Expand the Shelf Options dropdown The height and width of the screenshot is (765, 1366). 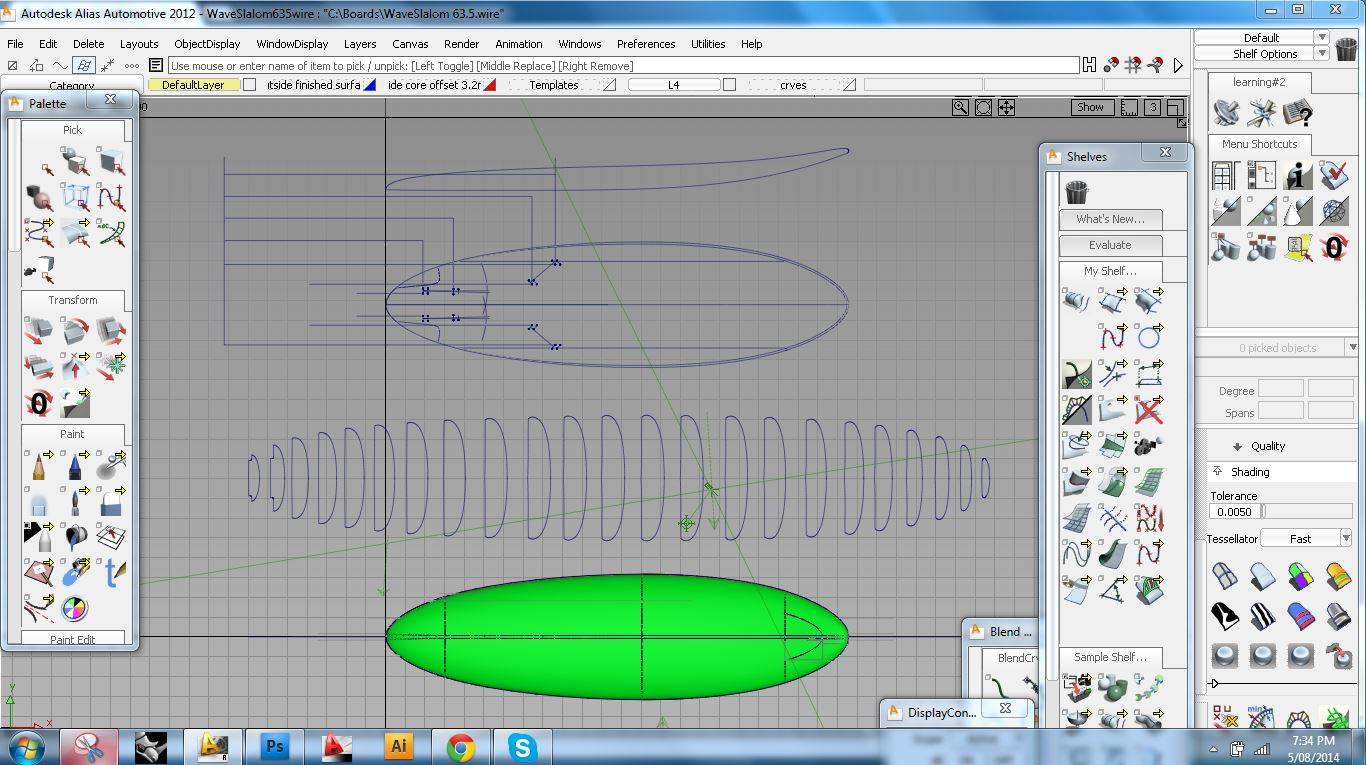point(1321,54)
